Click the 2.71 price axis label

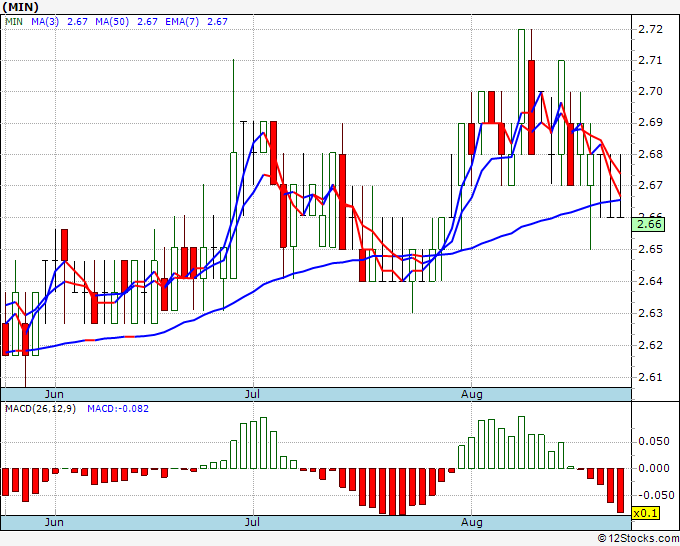tap(651, 60)
